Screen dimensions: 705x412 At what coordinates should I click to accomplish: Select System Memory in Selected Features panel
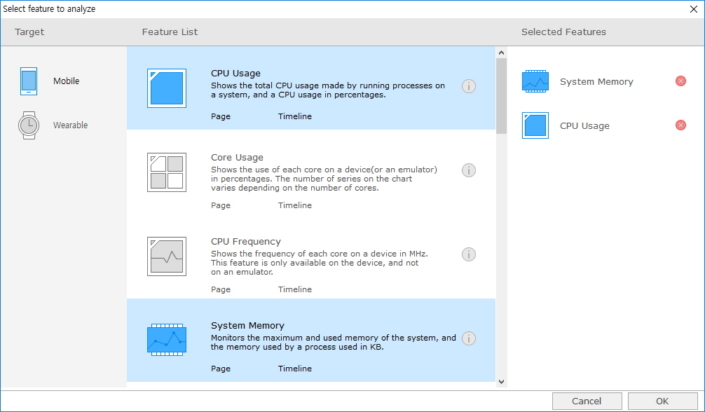tap(596, 82)
